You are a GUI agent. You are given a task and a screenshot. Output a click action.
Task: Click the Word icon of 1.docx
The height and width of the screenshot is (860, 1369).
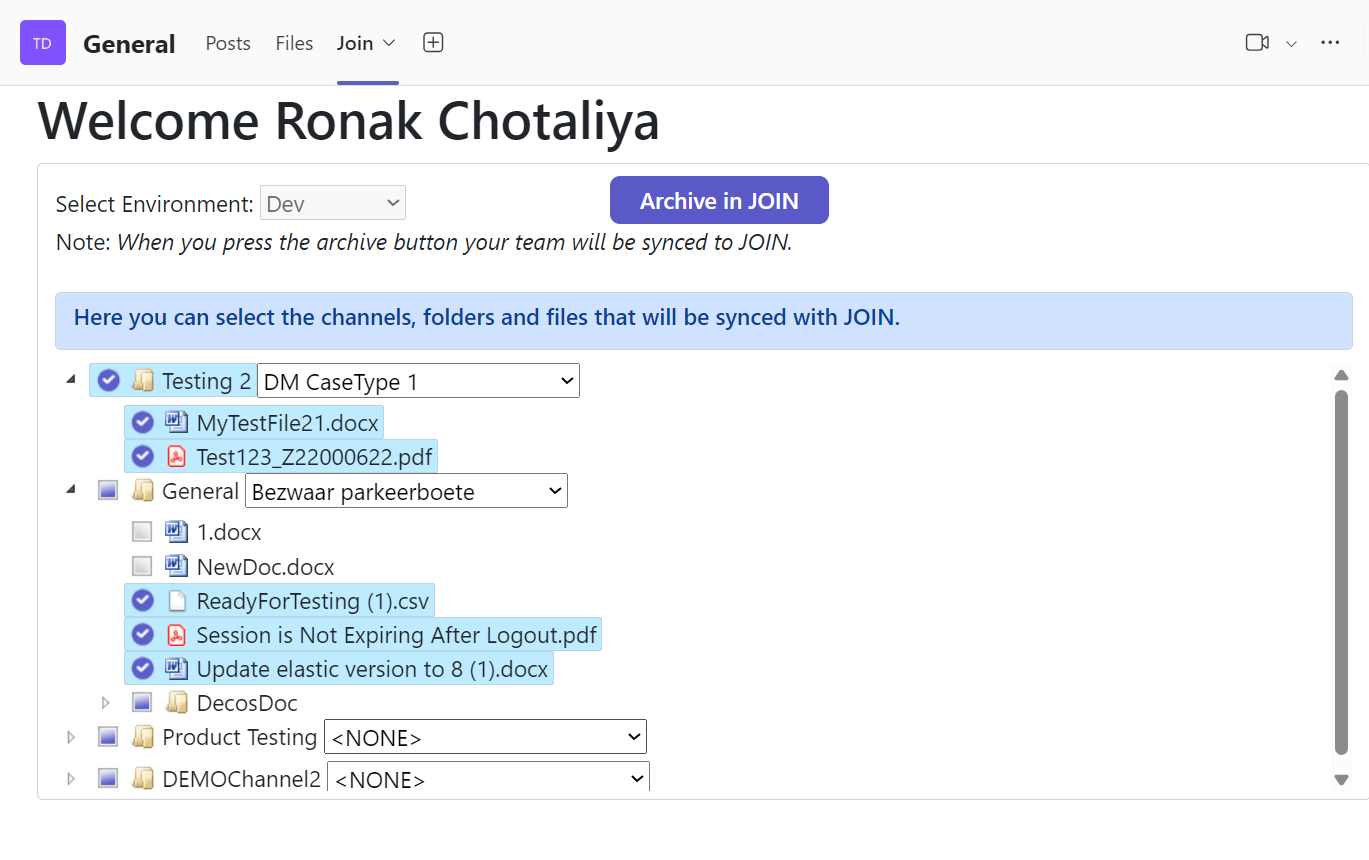[x=177, y=532]
